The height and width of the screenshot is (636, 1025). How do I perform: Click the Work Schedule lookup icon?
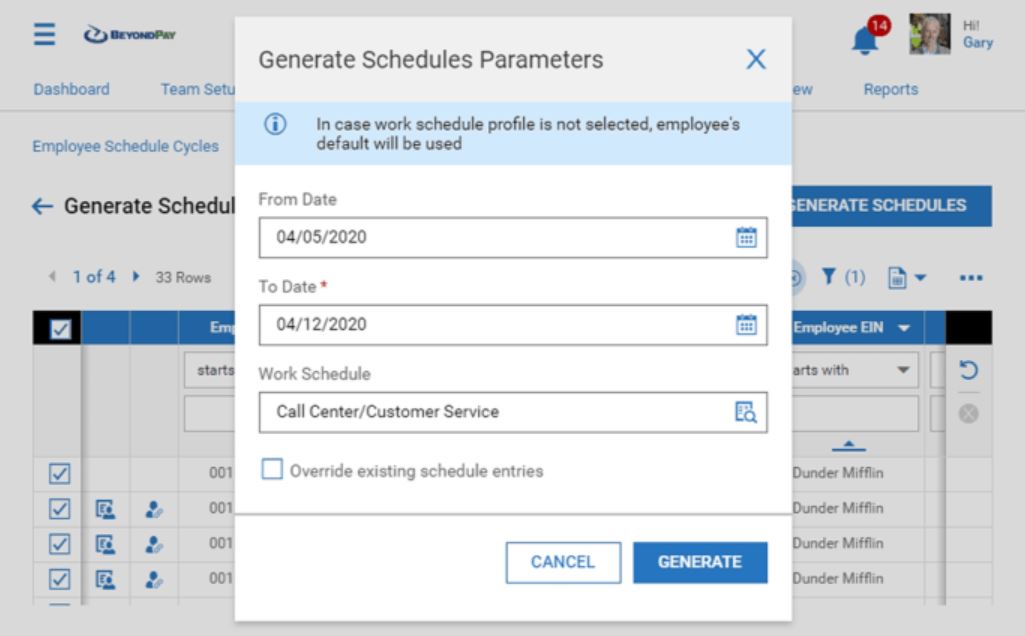point(746,412)
